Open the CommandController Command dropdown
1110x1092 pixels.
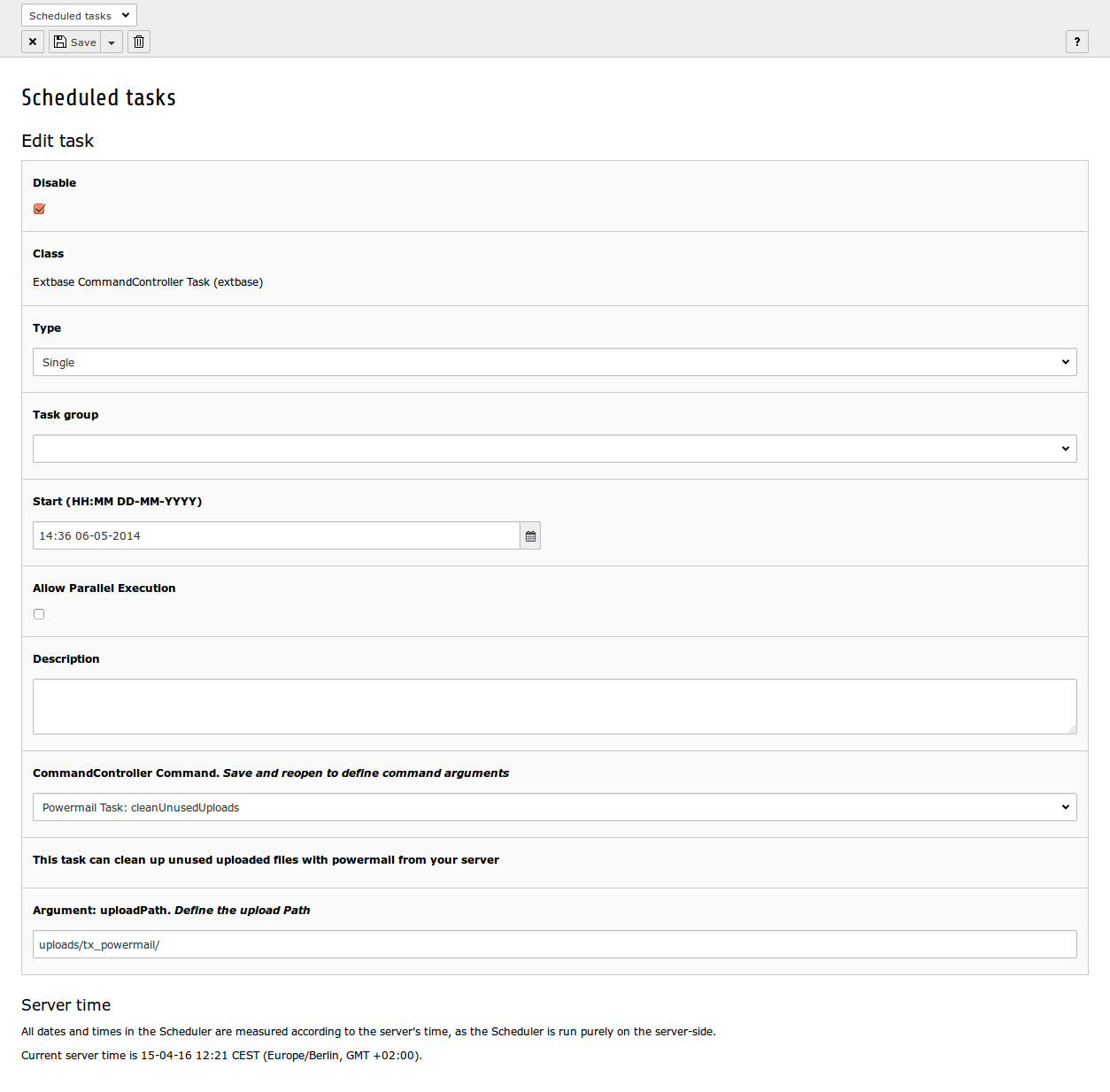555,807
